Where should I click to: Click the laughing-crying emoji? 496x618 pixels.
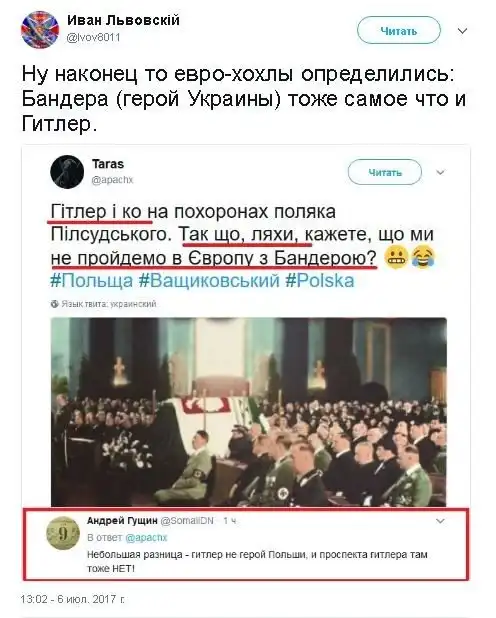(423, 258)
